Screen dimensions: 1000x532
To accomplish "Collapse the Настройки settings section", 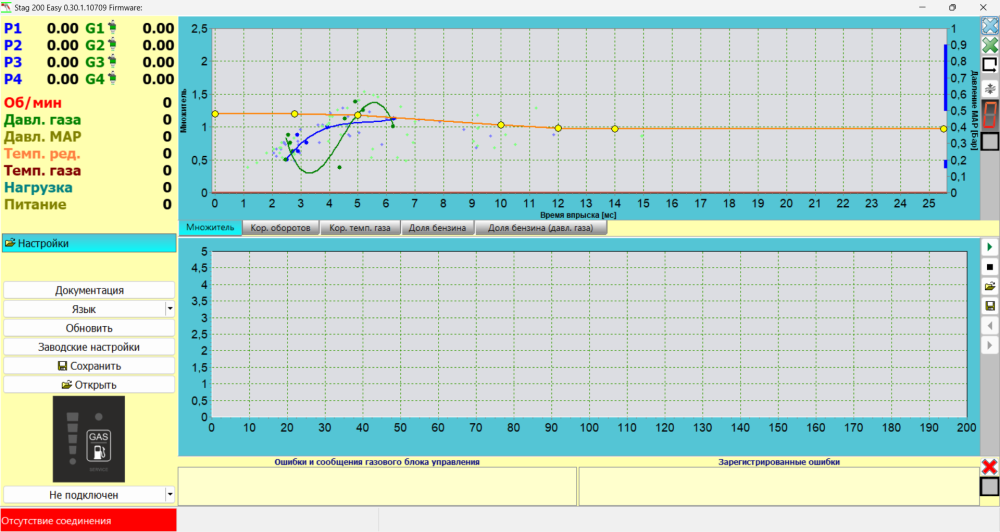I will point(89,243).
